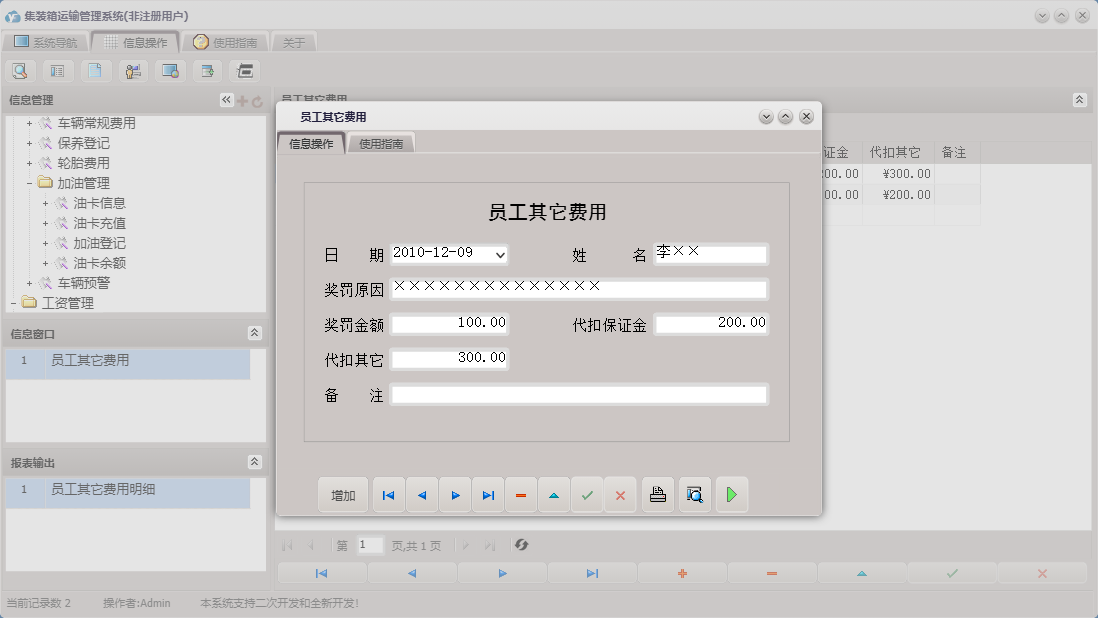The width and height of the screenshot is (1098, 618).
Task: Open the user presentation icon in the toolbar
Action: pos(131,70)
